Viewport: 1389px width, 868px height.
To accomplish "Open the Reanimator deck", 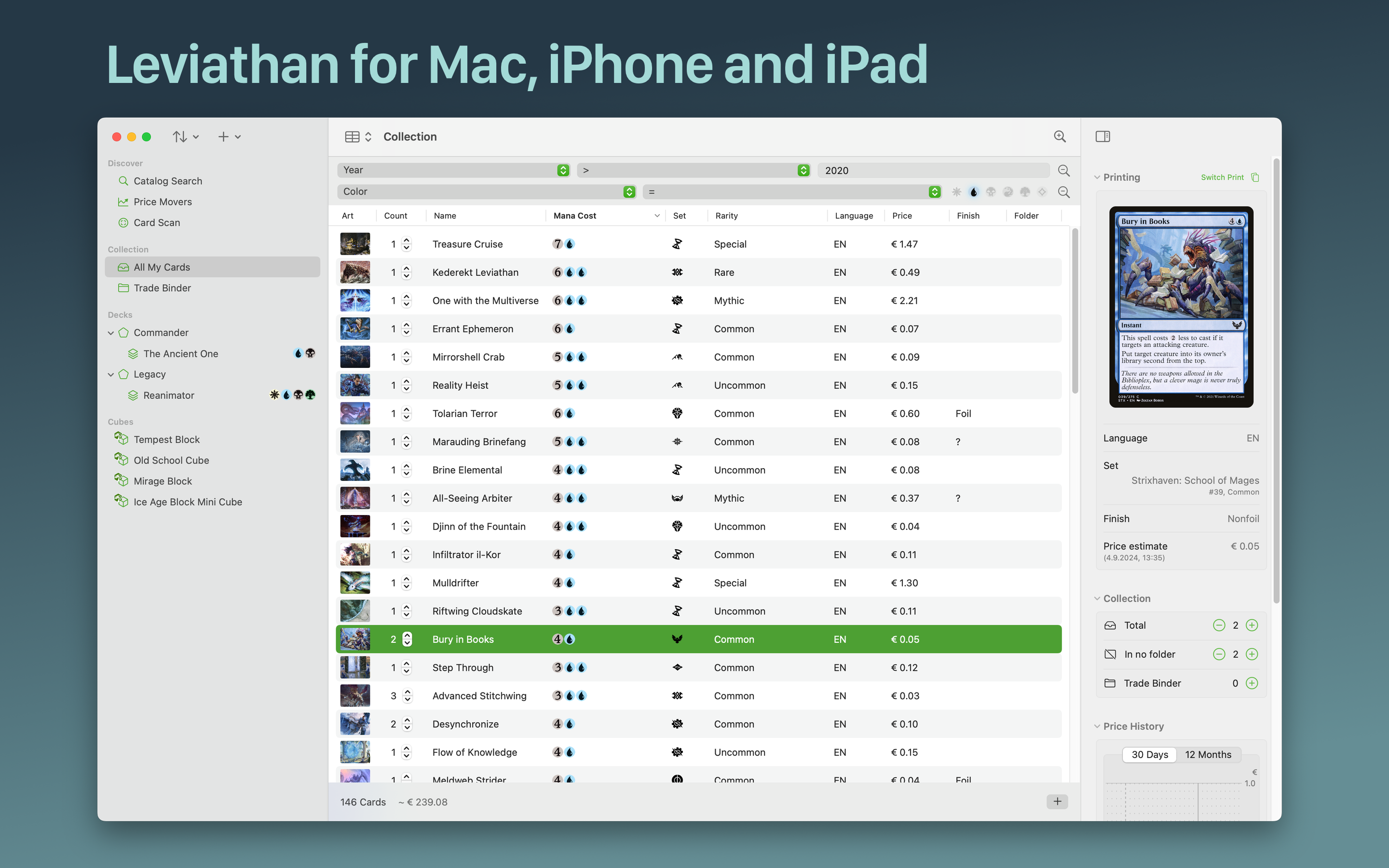I will click(x=168, y=395).
